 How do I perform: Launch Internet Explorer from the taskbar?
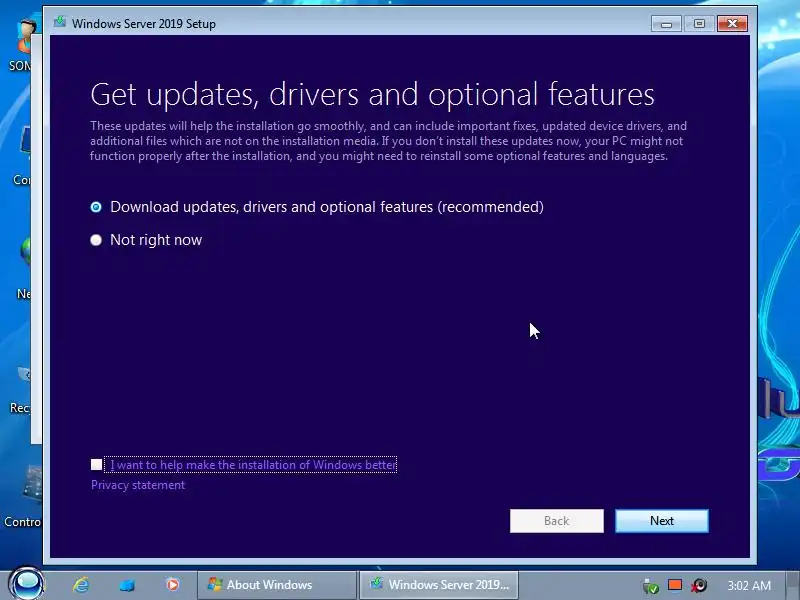[x=81, y=585]
